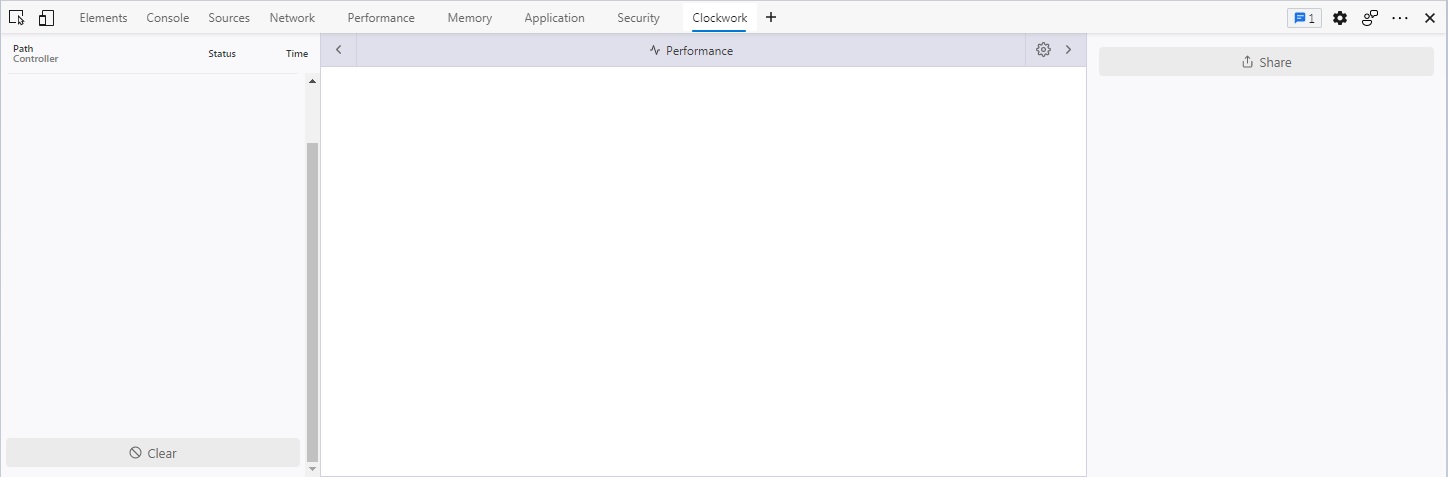The height and width of the screenshot is (477, 1448).
Task: Click the Controller column subheader
Action: [x=36, y=59]
